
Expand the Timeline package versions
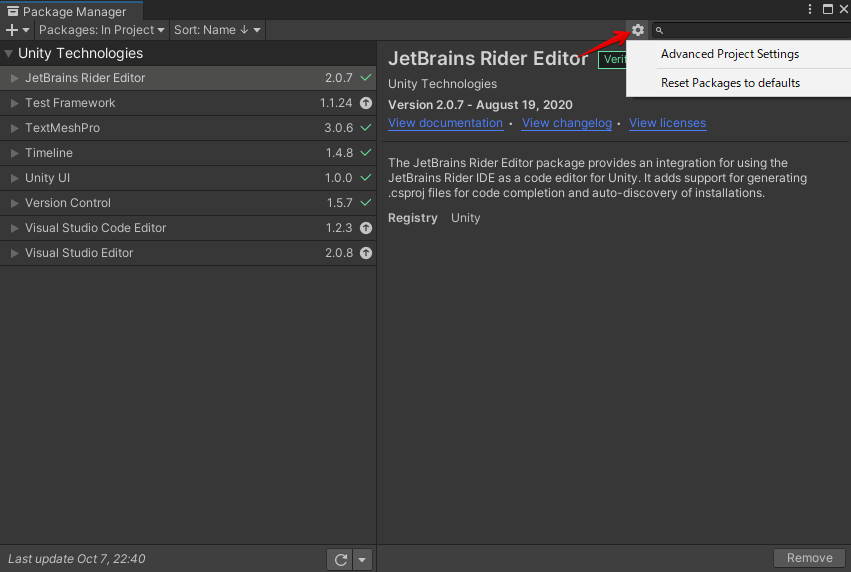pos(15,153)
